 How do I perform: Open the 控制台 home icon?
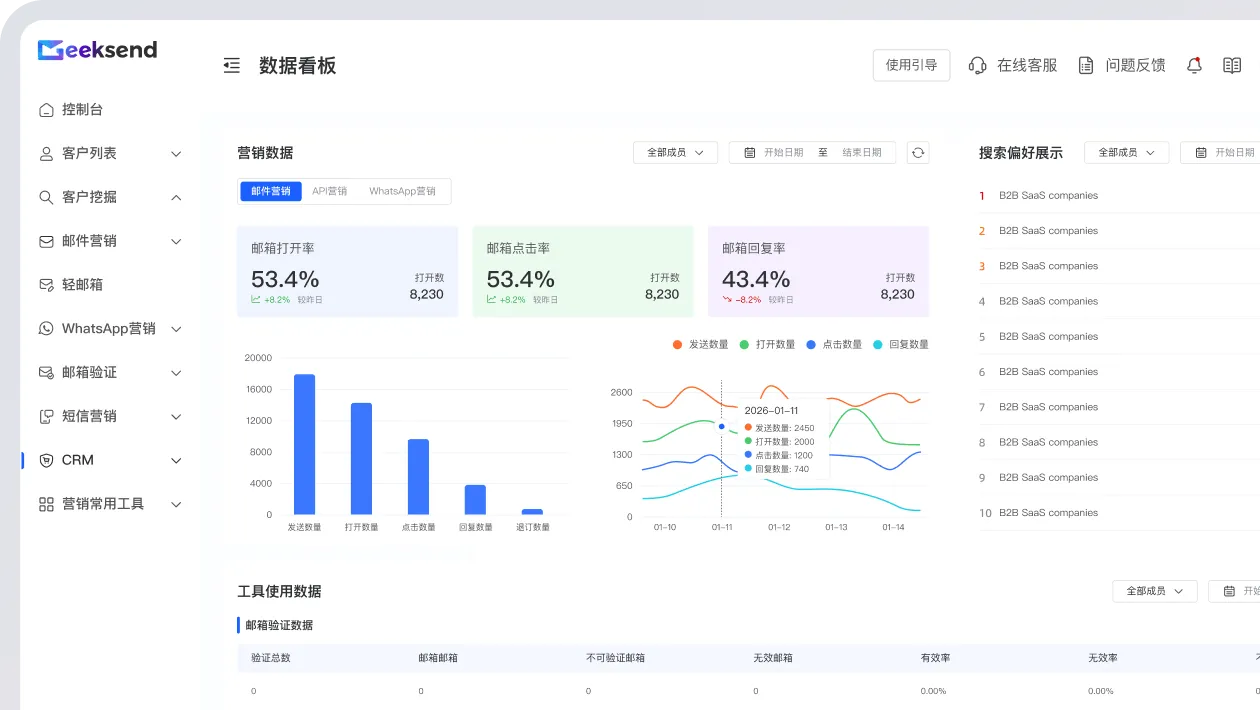coord(46,110)
